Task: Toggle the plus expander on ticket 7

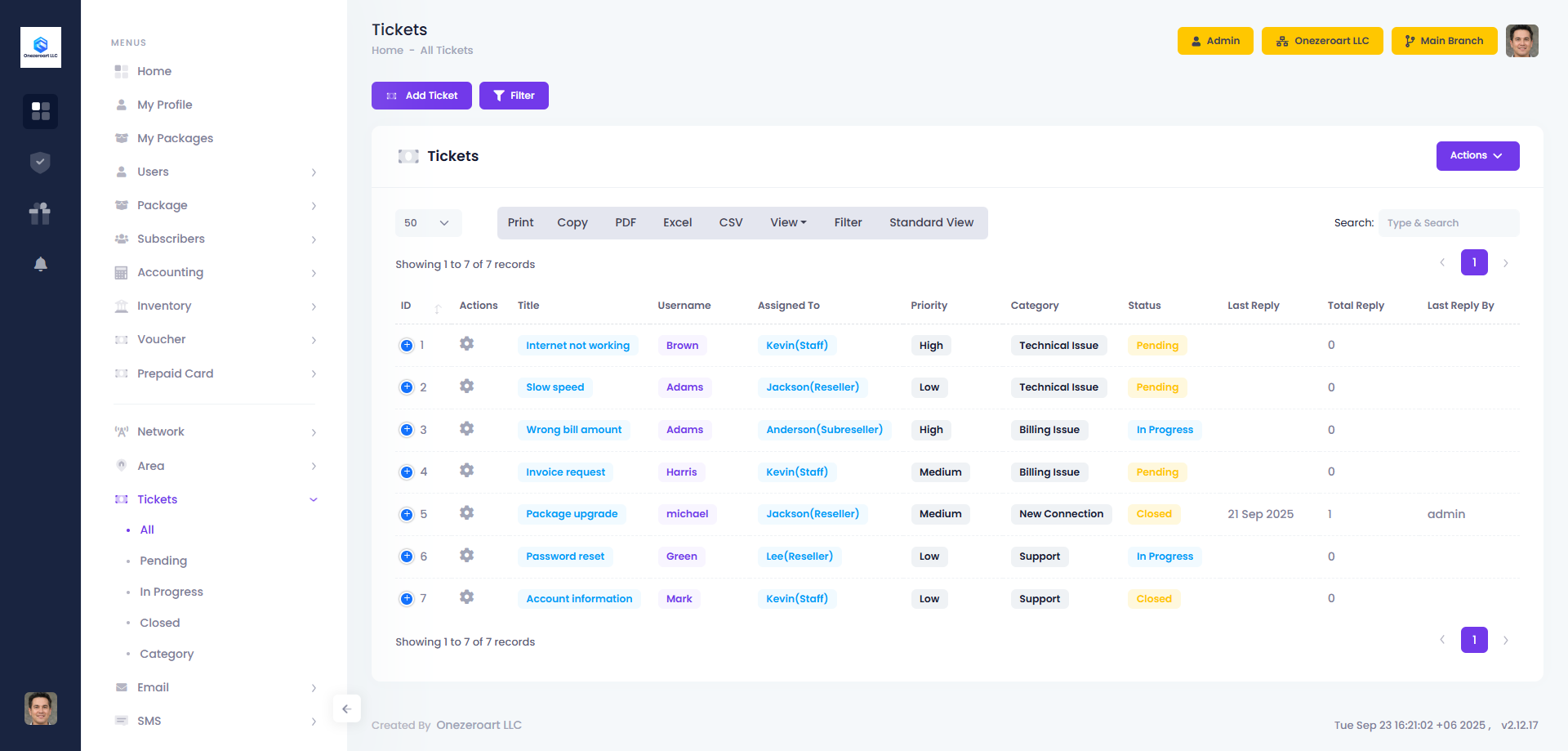Action: point(407,599)
